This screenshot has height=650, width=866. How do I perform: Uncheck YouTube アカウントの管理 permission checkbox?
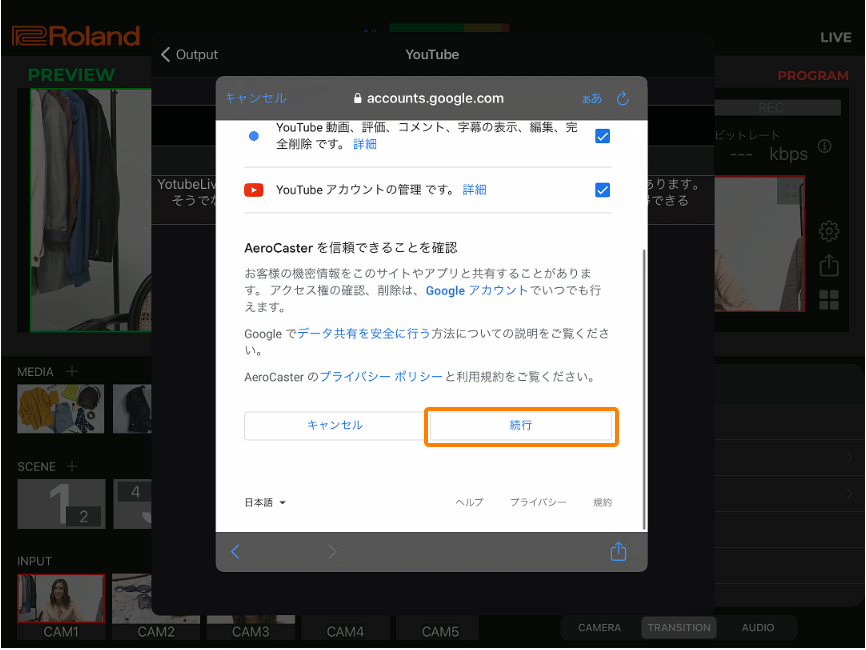pyautogui.click(x=603, y=190)
